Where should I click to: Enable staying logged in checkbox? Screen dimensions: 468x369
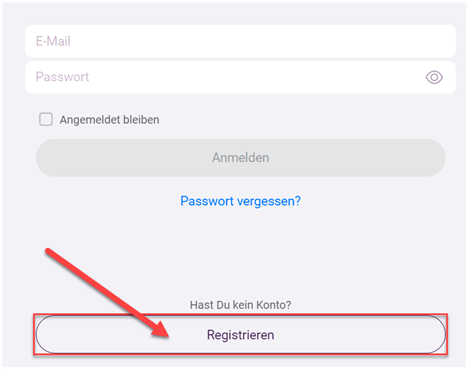click(x=46, y=119)
